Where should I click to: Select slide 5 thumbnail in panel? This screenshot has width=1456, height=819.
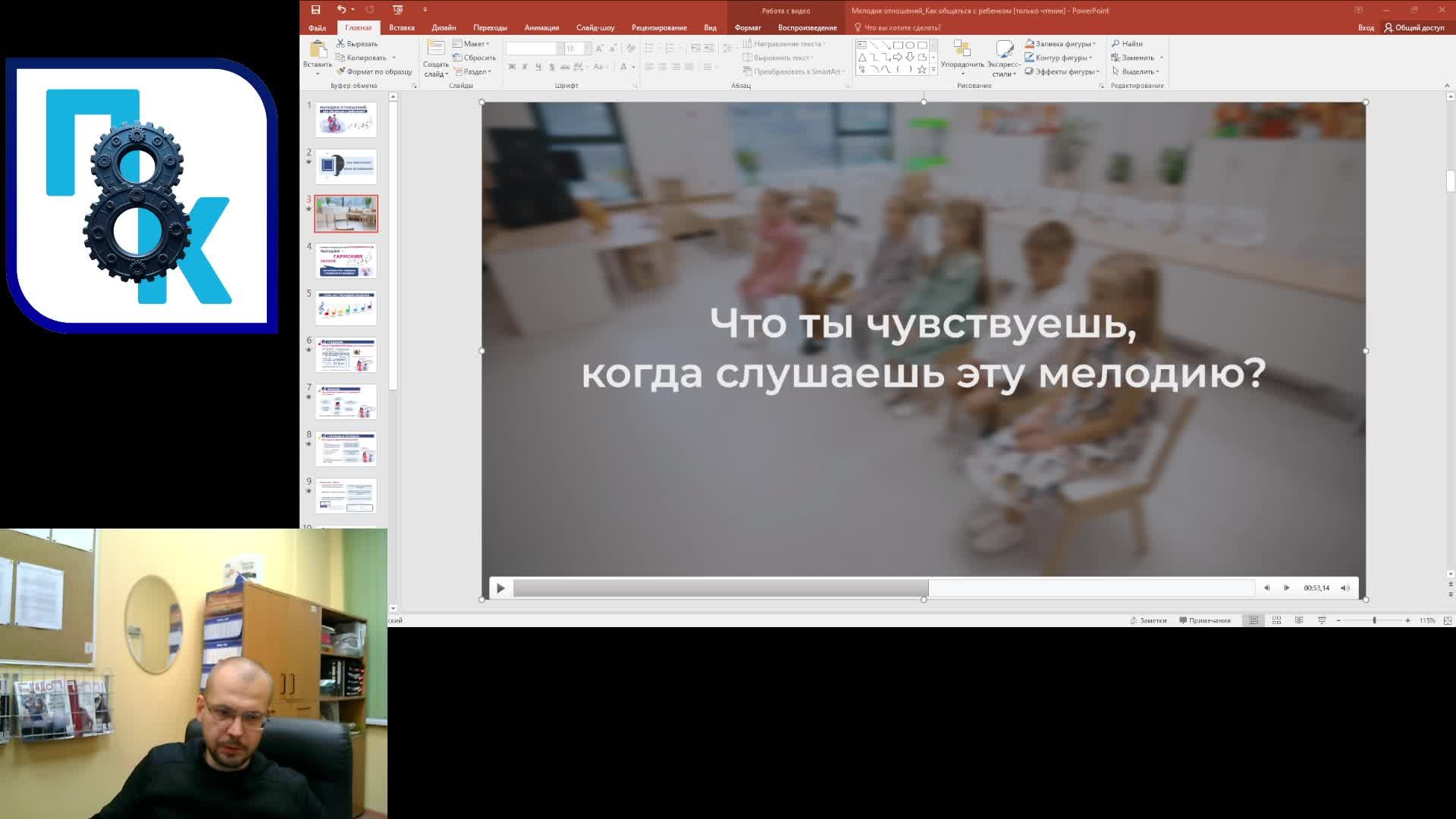point(346,309)
